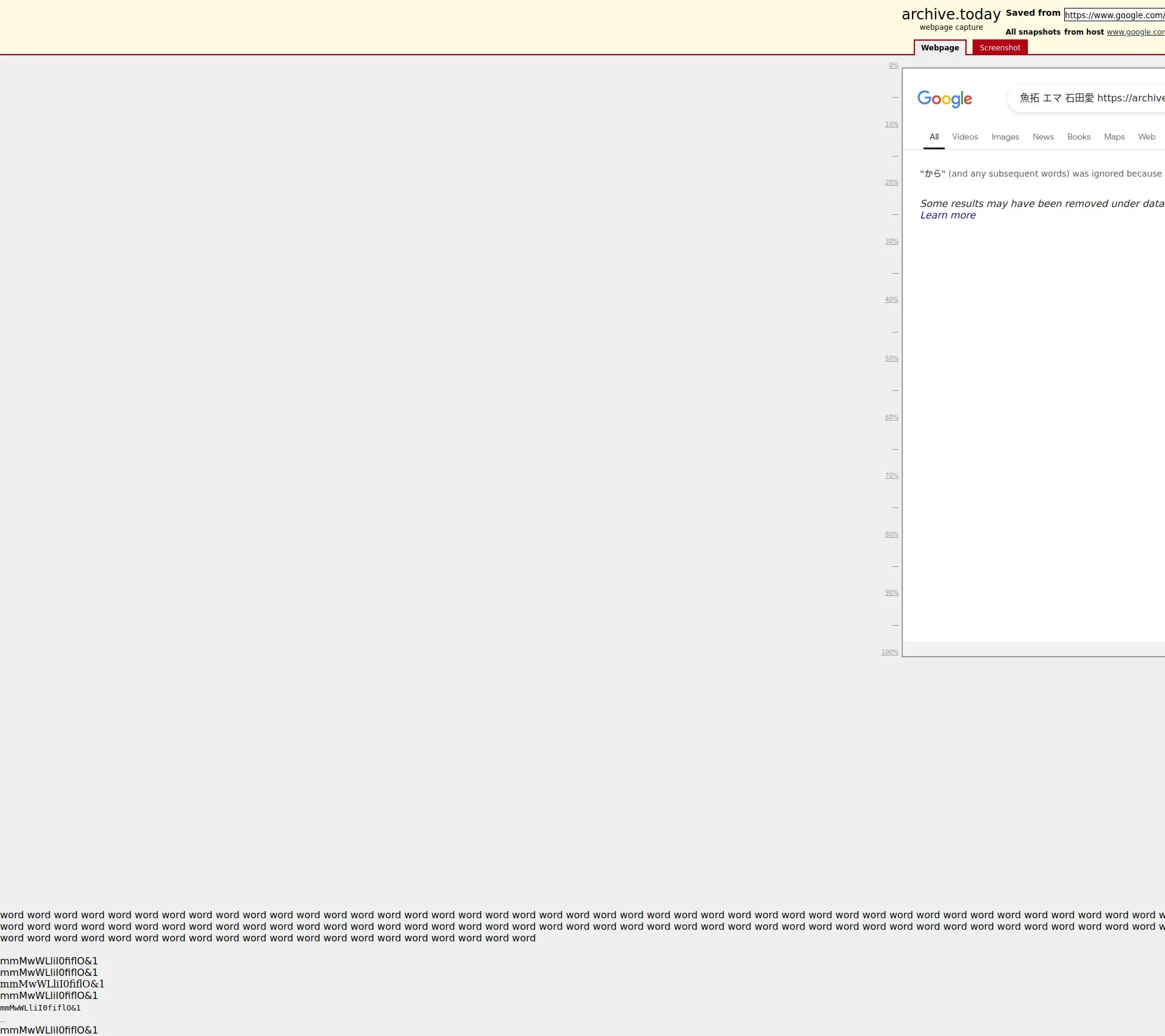Open the News search tab

point(1042,137)
